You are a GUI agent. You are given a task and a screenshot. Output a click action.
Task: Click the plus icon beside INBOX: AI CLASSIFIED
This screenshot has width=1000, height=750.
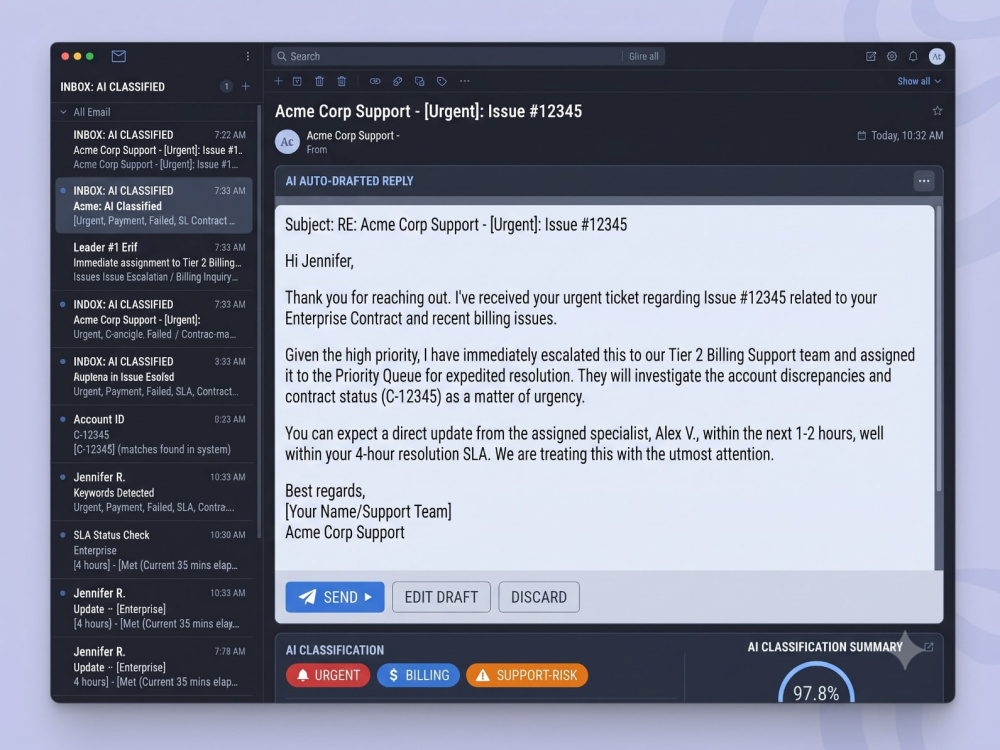[x=246, y=86]
